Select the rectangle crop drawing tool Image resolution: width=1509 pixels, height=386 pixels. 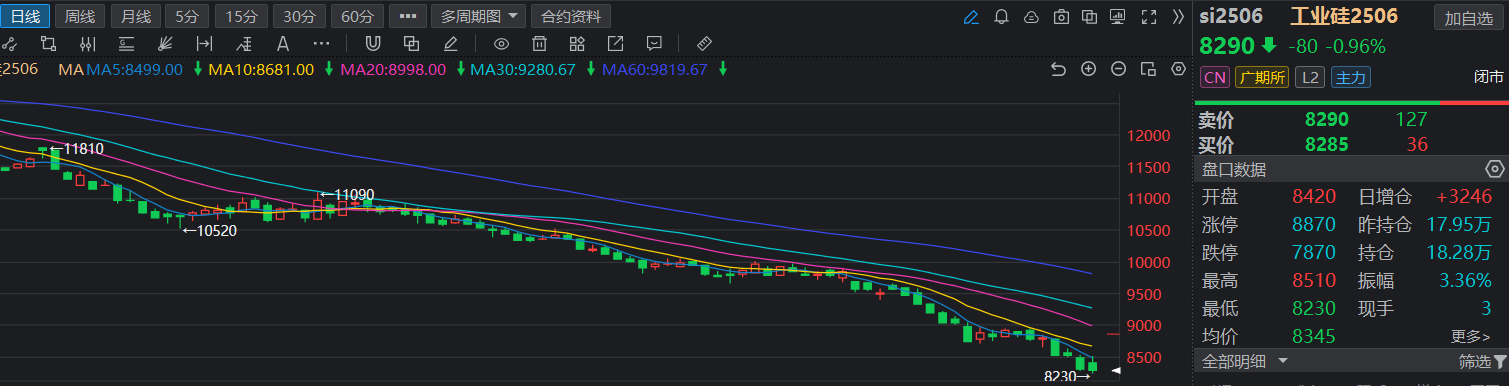pyautogui.click(x=48, y=43)
